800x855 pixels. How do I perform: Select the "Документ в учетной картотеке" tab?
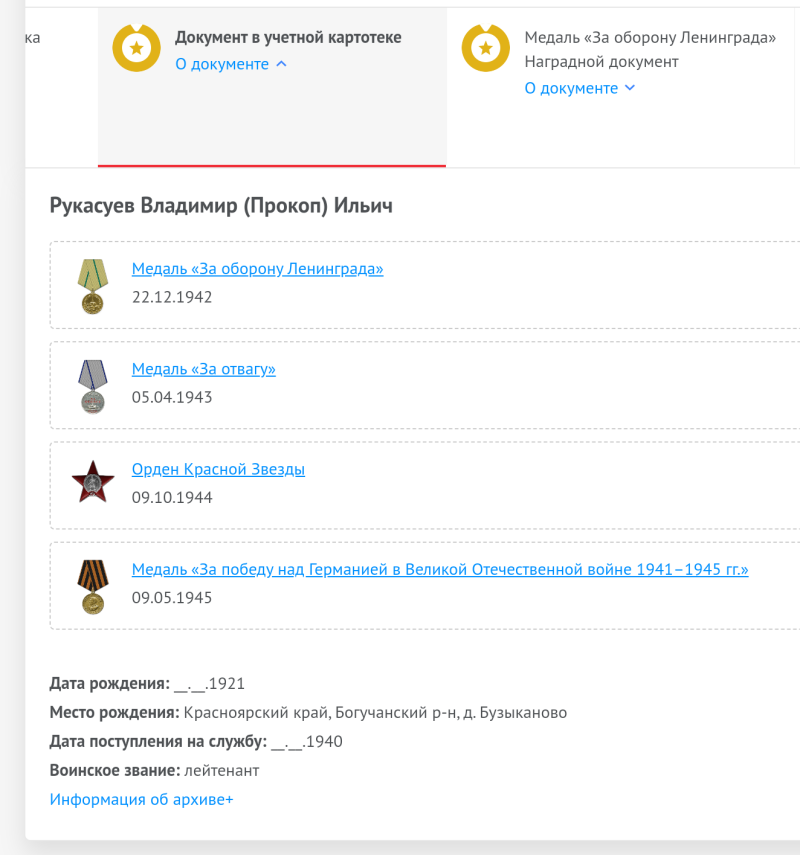pos(272,87)
